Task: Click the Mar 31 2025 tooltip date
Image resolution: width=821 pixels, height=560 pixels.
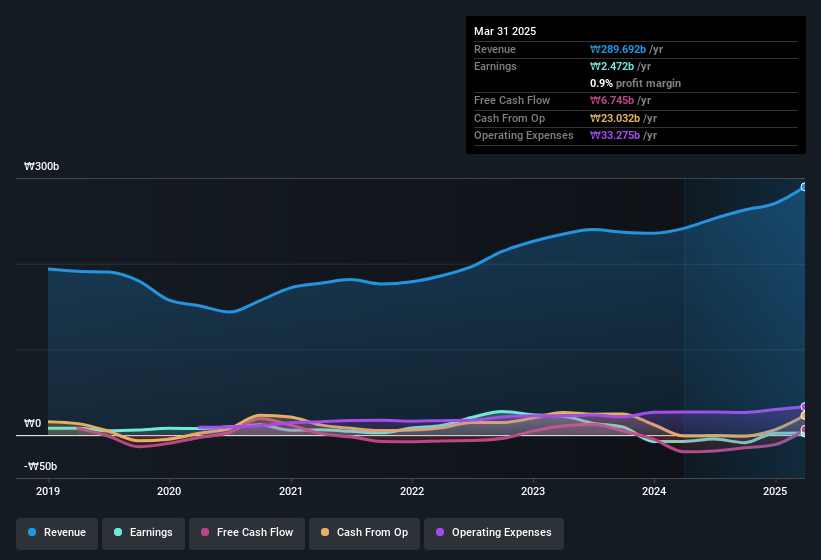Action: (x=505, y=31)
